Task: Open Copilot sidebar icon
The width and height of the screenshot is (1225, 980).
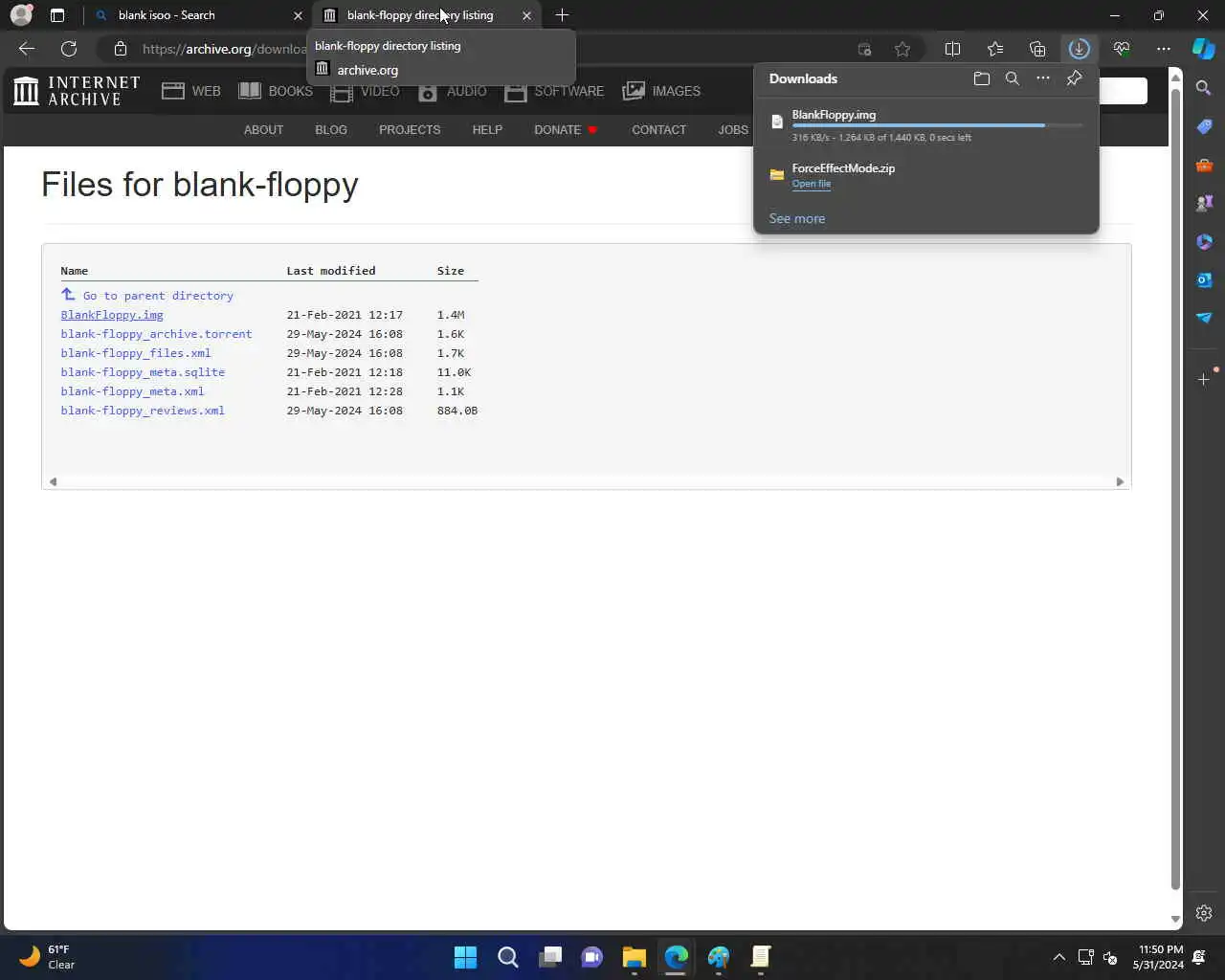Action: click(x=1204, y=48)
